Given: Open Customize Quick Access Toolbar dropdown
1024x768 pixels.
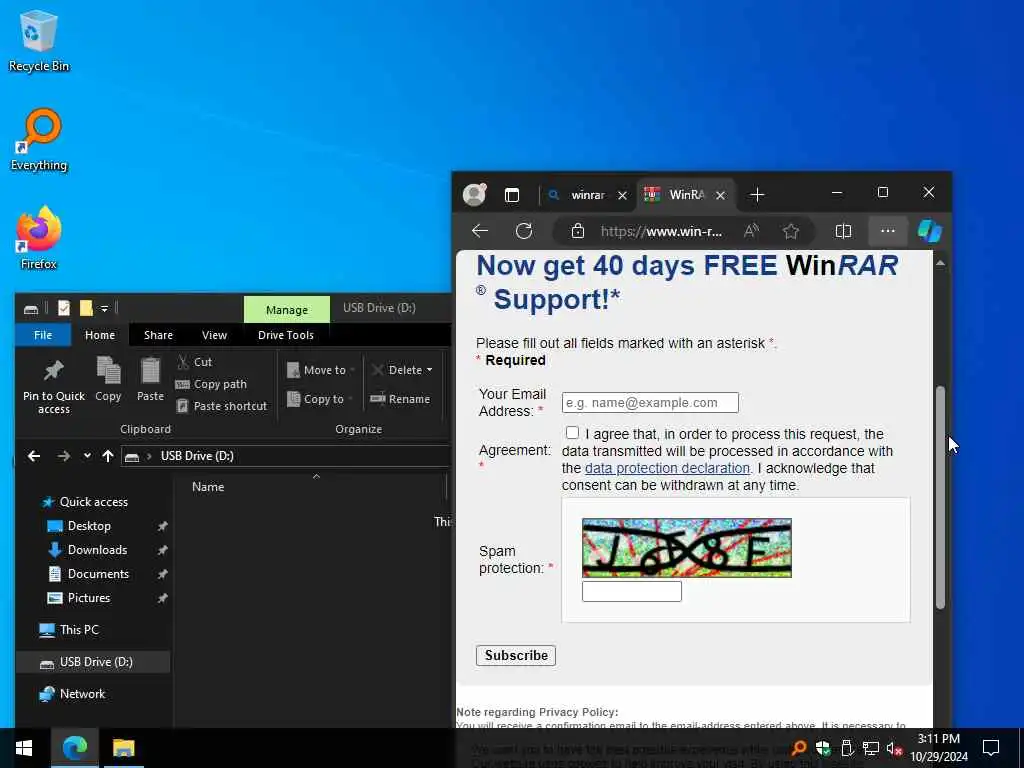Looking at the screenshot, I should (x=104, y=309).
